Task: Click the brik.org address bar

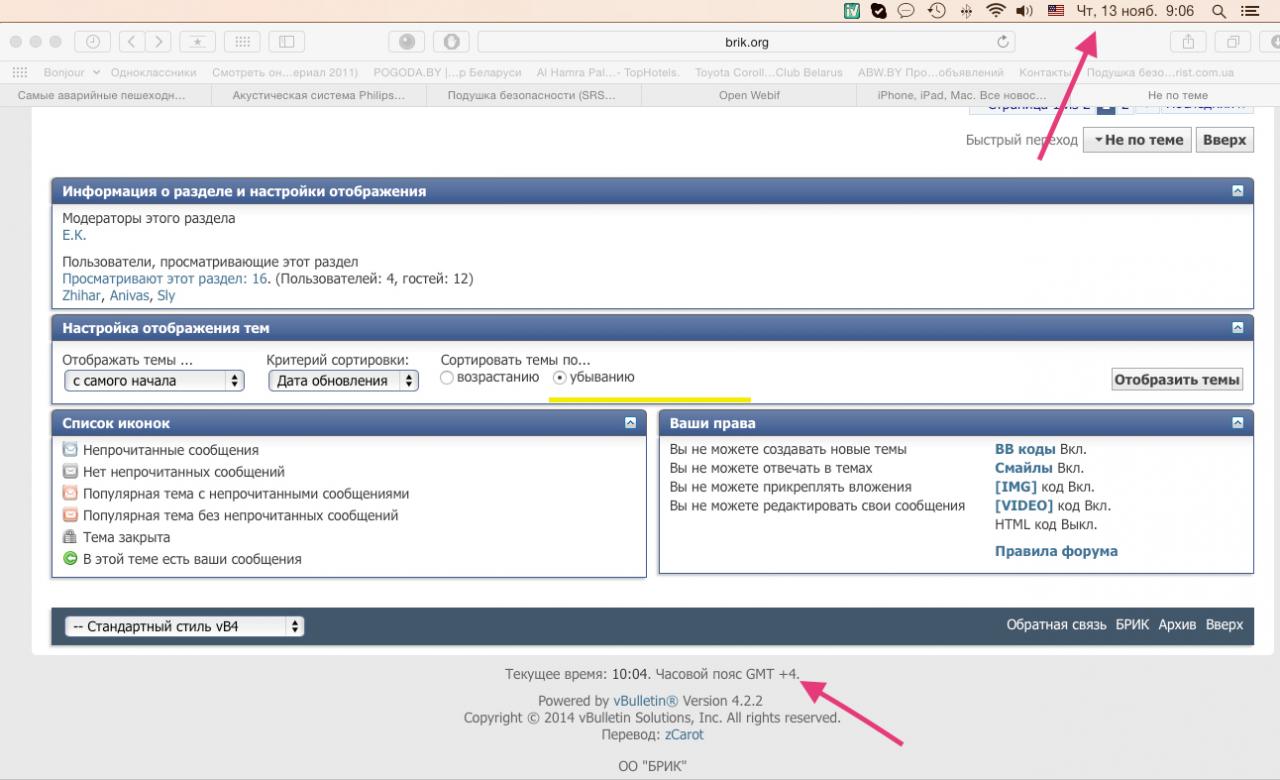Action: (746, 42)
